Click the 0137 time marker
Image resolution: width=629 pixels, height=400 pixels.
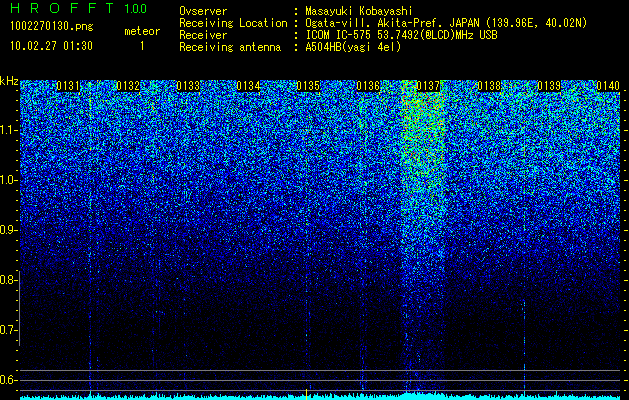click(428, 86)
